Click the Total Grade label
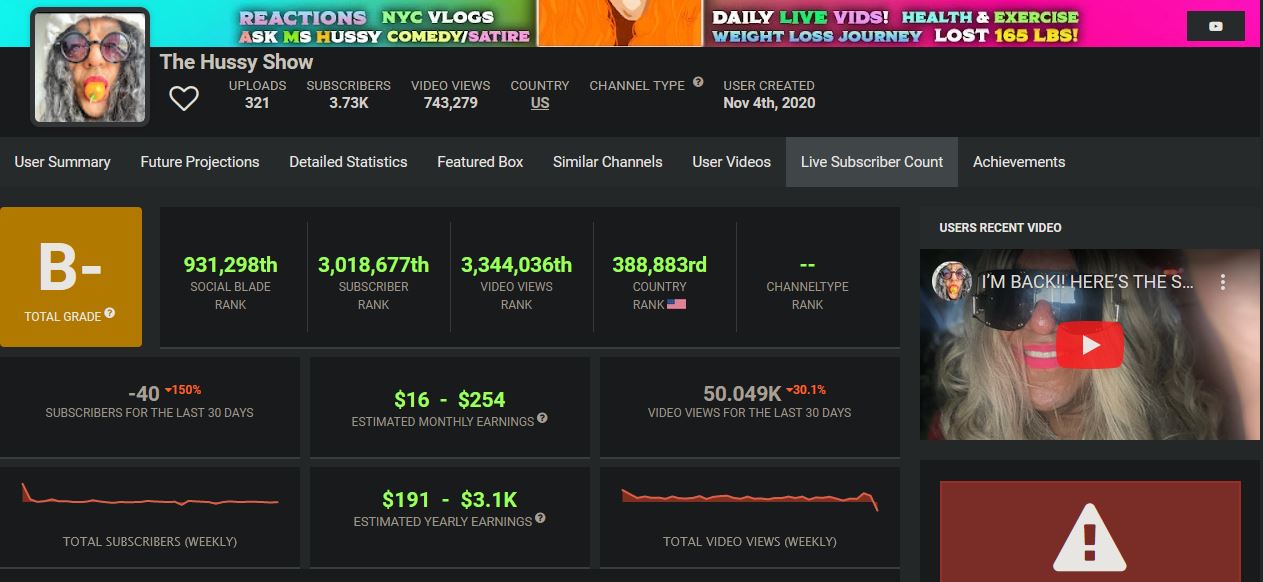Image resolution: width=1263 pixels, height=582 pixels. coord(63,317)
